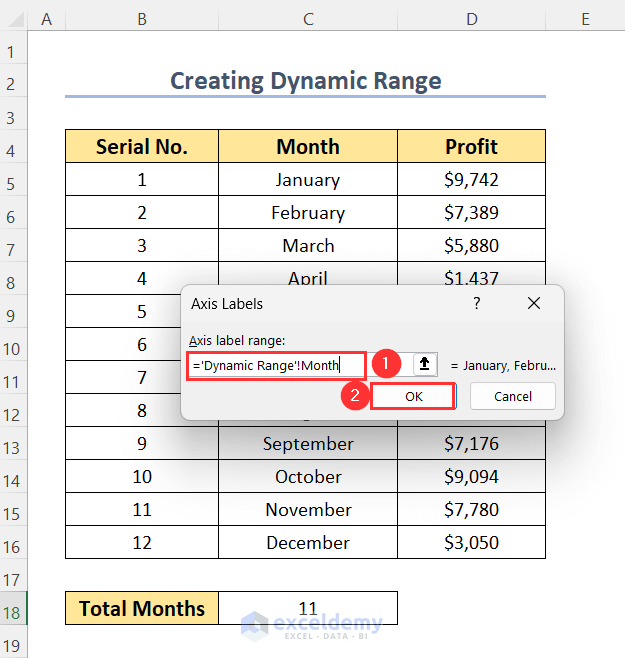Close the Axis Labels dialog
Screen dimensions: 625x658
point(534,303)
